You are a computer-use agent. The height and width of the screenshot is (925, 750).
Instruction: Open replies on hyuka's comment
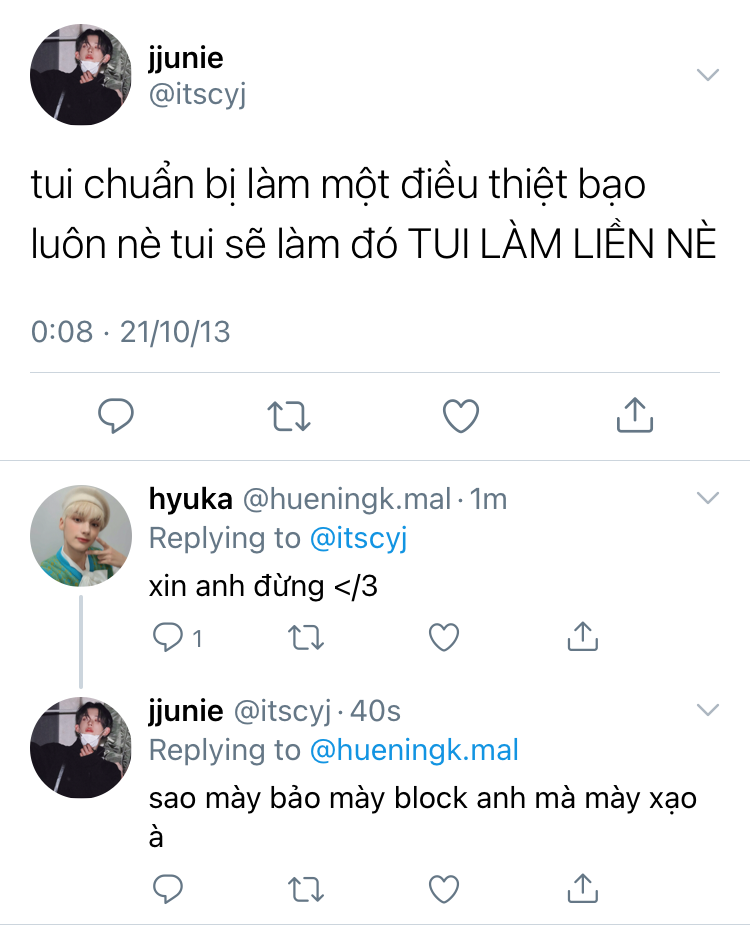177,638
